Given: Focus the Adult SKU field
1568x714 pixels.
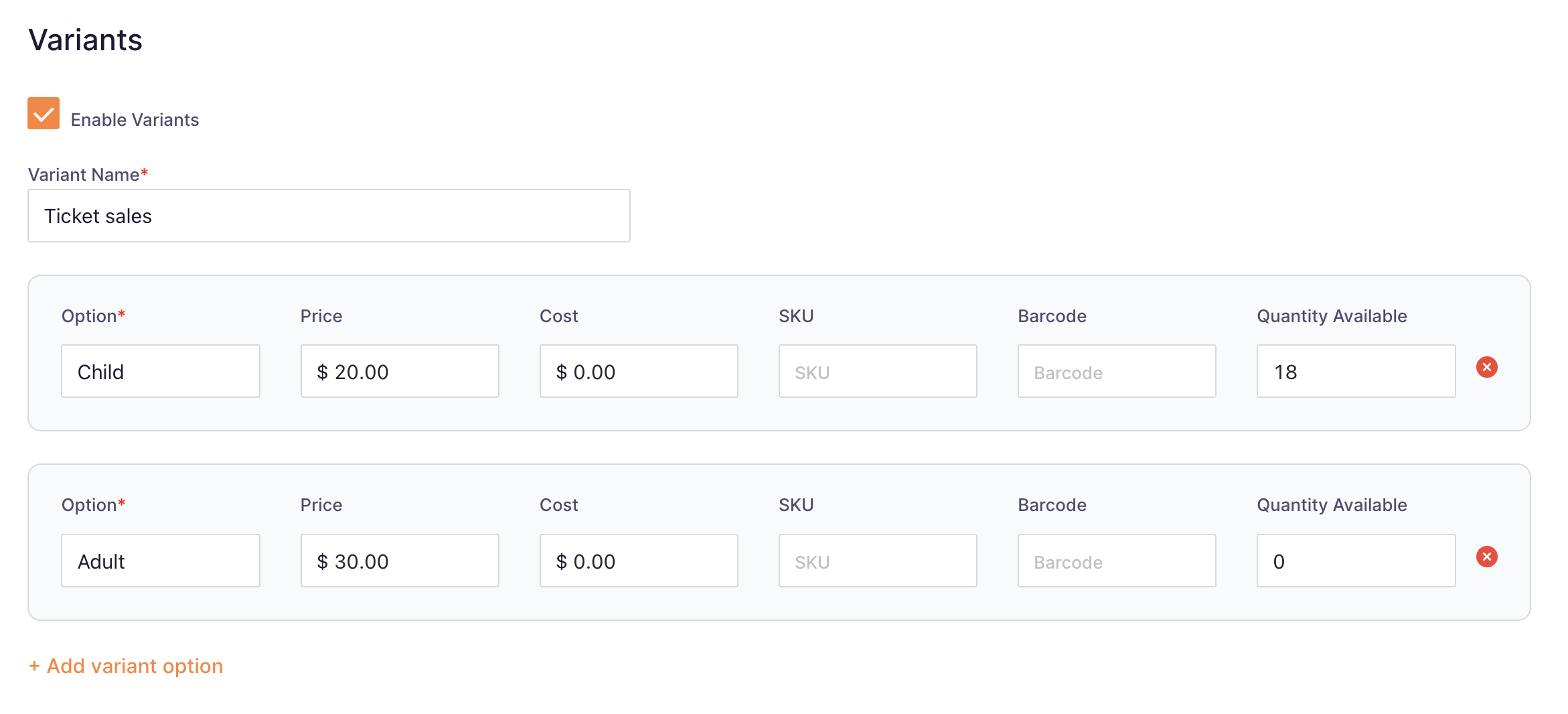Looking at the screenshot, I should point(878,561).
